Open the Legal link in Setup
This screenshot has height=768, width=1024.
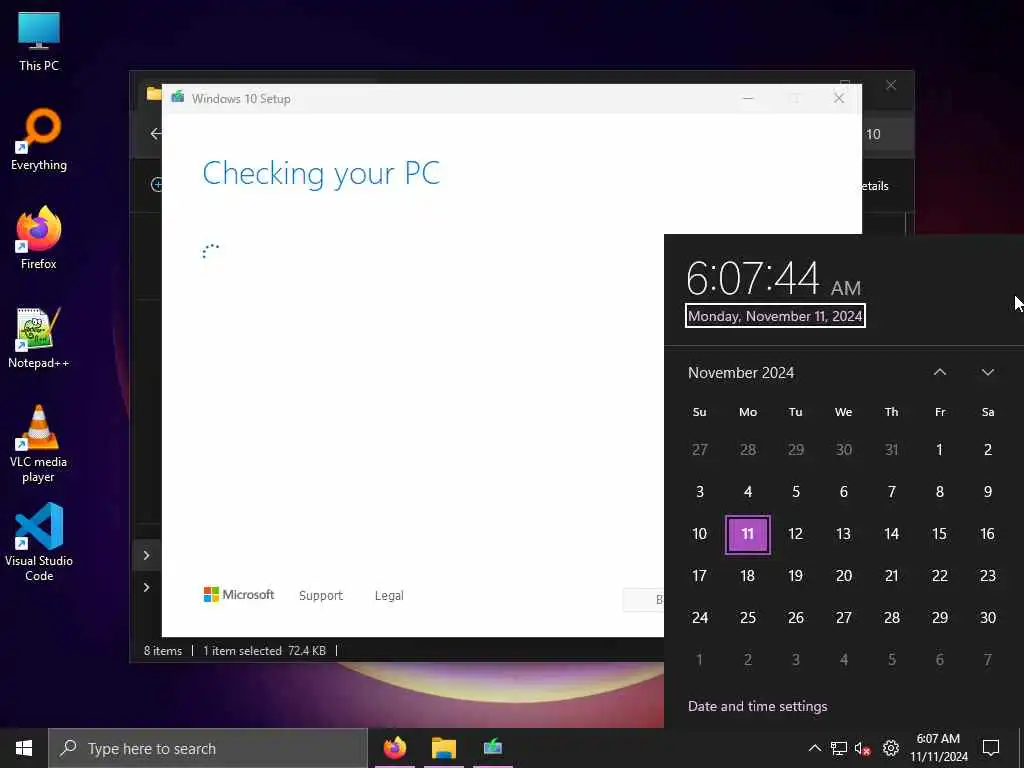pyautogui.click(x=389, y=596)
